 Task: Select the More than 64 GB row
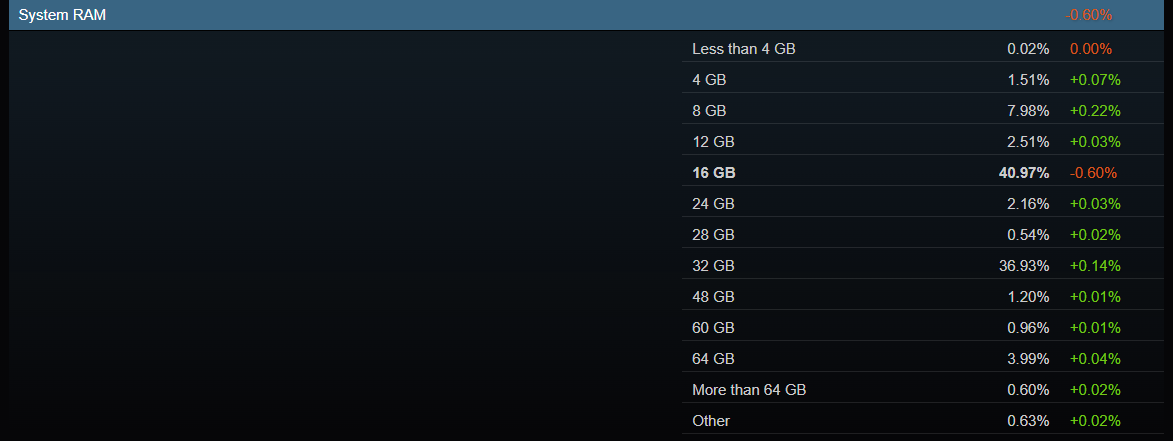[x=923, y=390]
